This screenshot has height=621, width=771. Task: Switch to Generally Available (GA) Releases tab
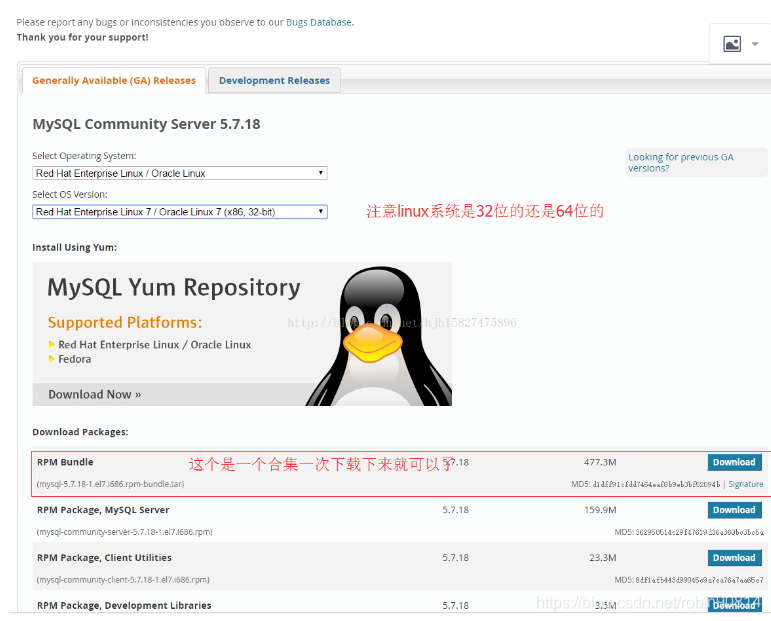(x=114, y=80)
